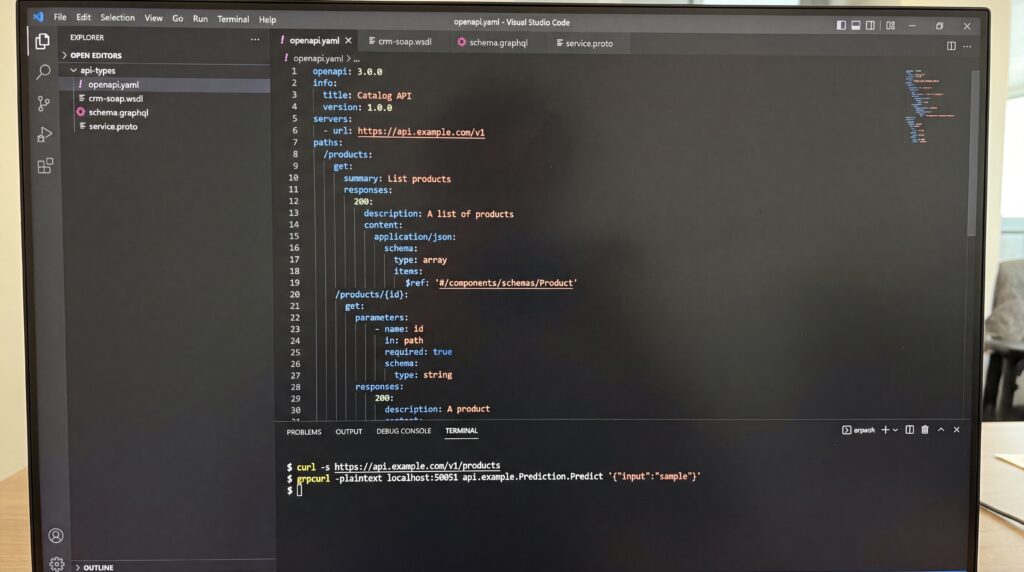This screenshot has width=1024, height=572.
Task: Toggle secondary side bar layout icon
Action: pos(870,25)
